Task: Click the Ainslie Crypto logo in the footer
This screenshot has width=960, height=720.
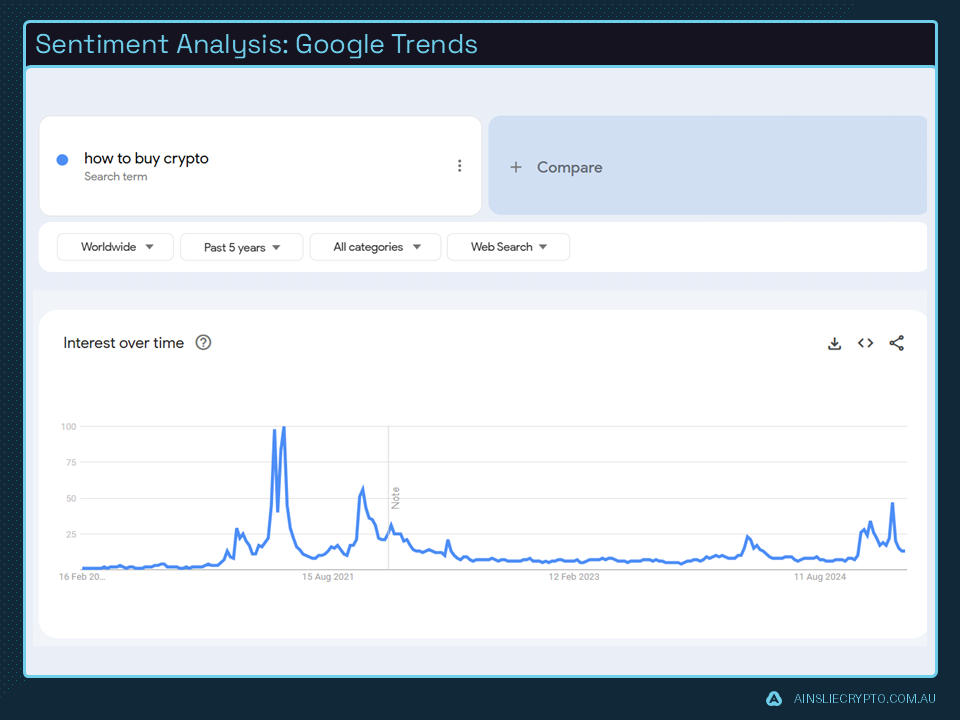Action: 773,698
